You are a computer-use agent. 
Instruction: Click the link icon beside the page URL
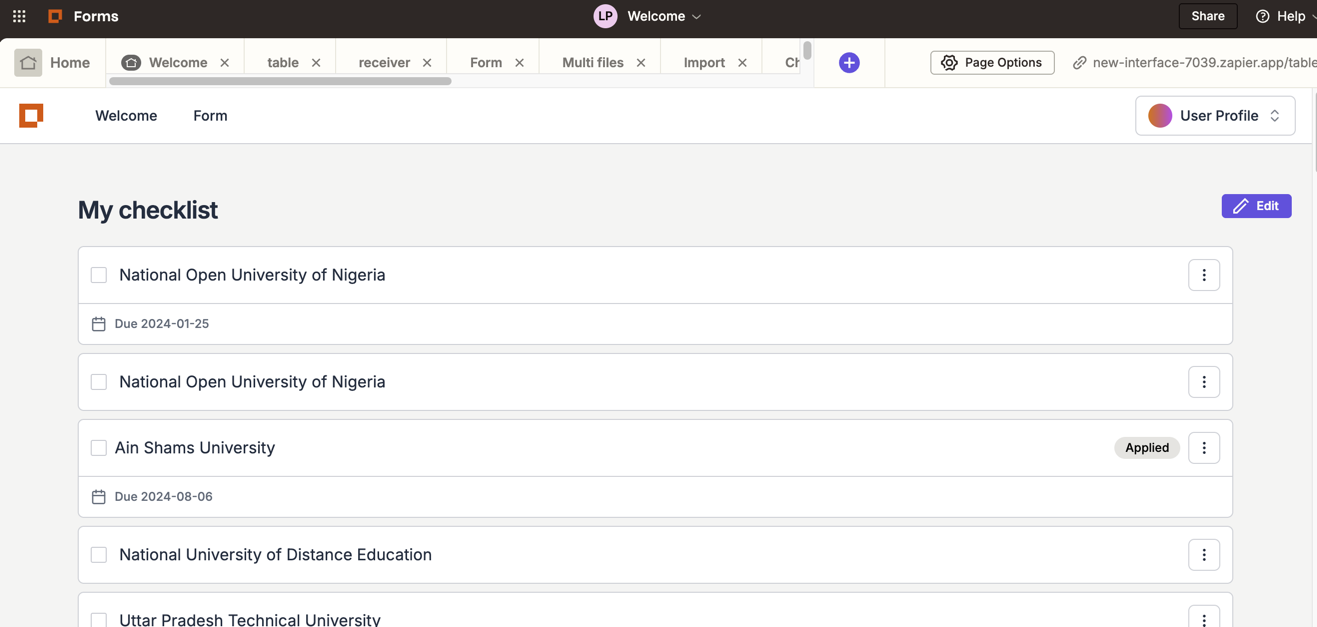[1078, 62]
